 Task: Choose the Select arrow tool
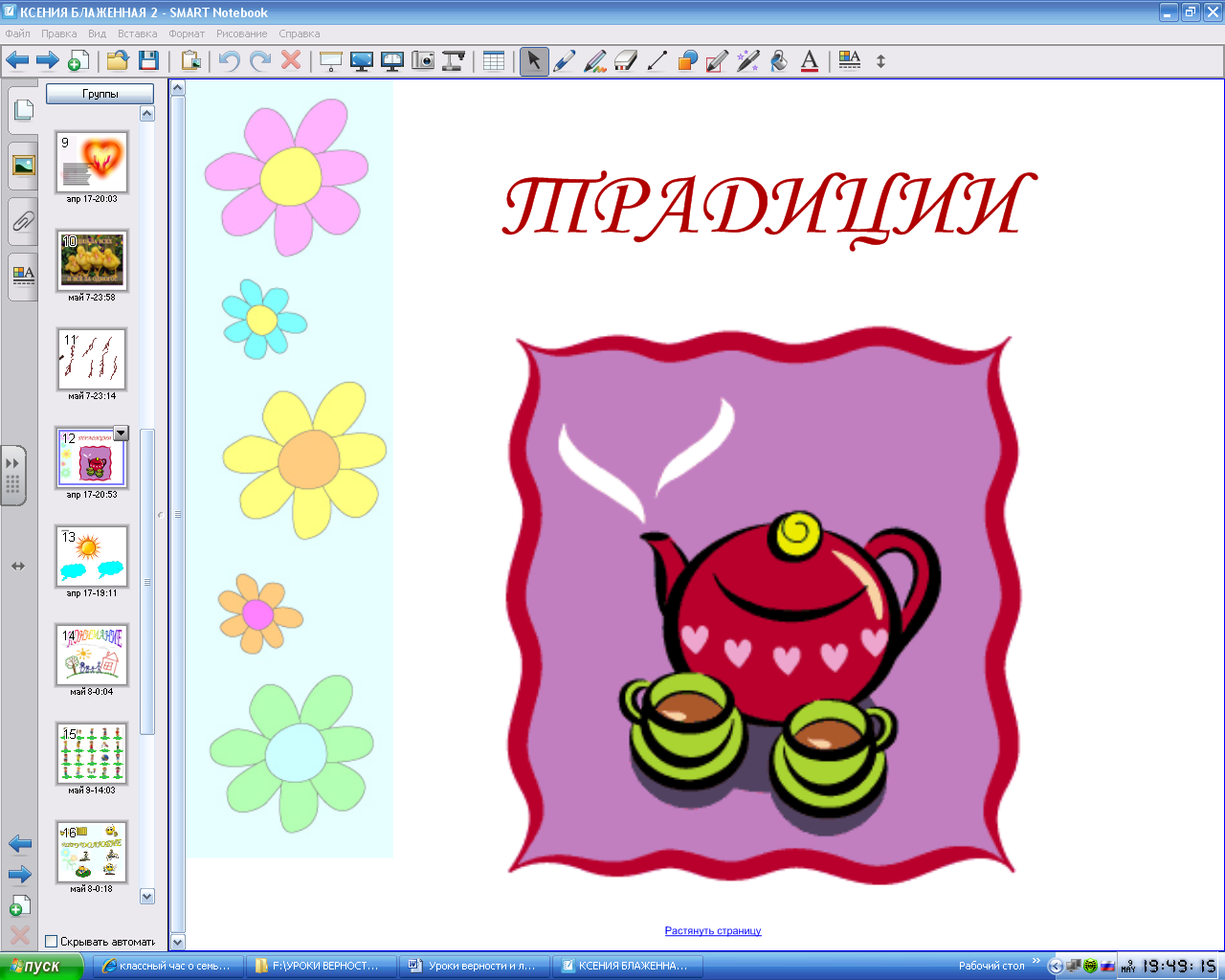tap(534, 60)
